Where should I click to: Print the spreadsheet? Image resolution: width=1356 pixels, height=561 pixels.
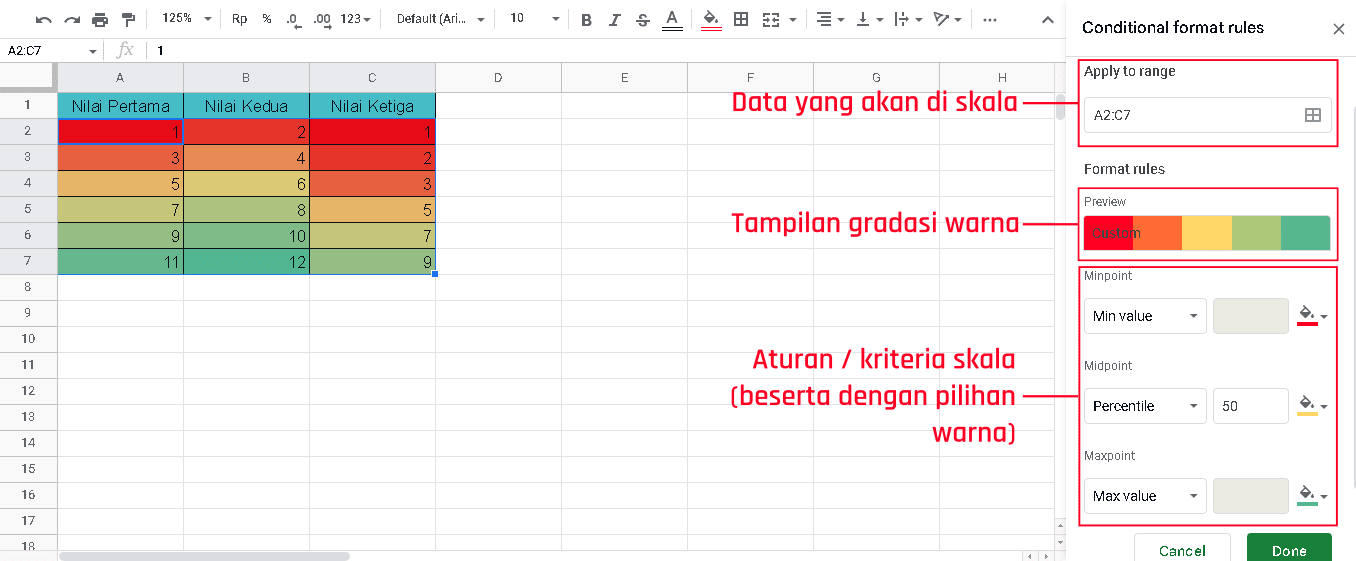coord(99,19)
